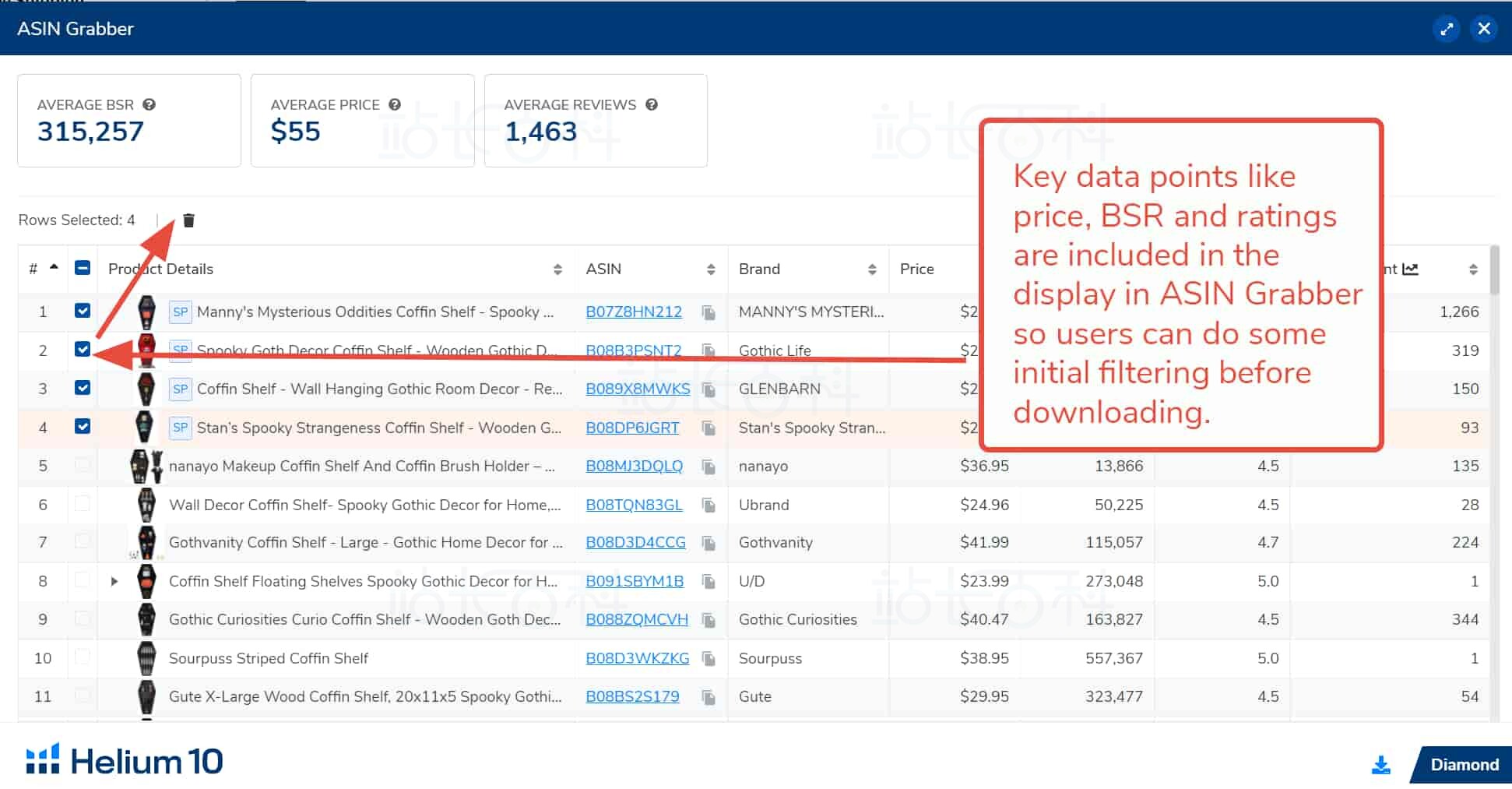
Task: Uncheck the Manny's Mysterious Oddities row checkbox
Action: tap(83, 311)
